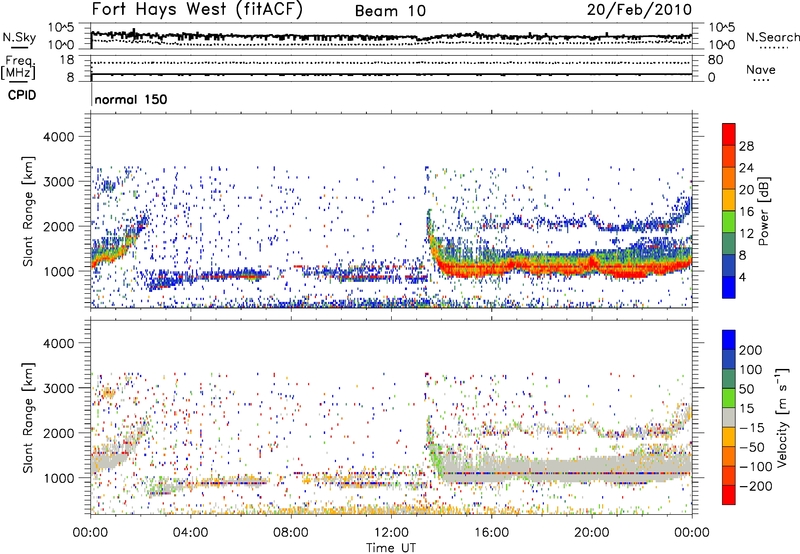Click the 20:00 time tick label
The width and height of the screenshot is (800, 554).
click(591, 533)
